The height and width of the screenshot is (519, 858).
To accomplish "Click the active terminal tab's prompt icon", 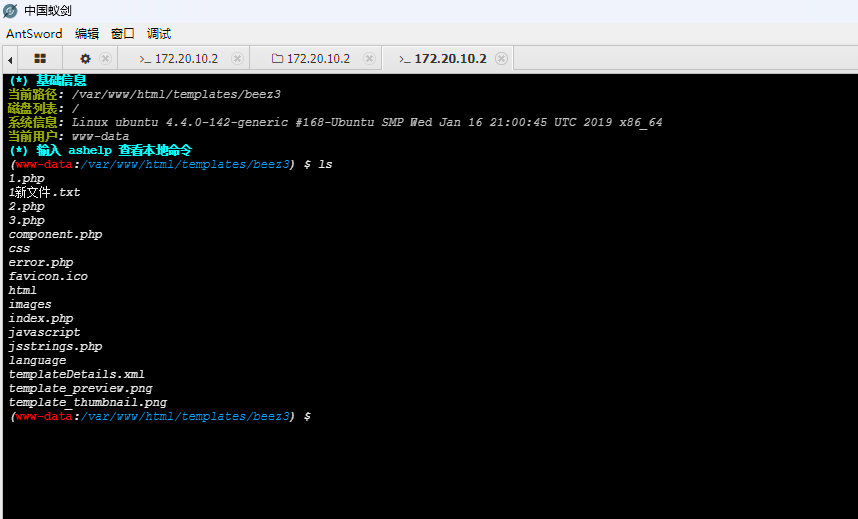I will pos(404,59).
